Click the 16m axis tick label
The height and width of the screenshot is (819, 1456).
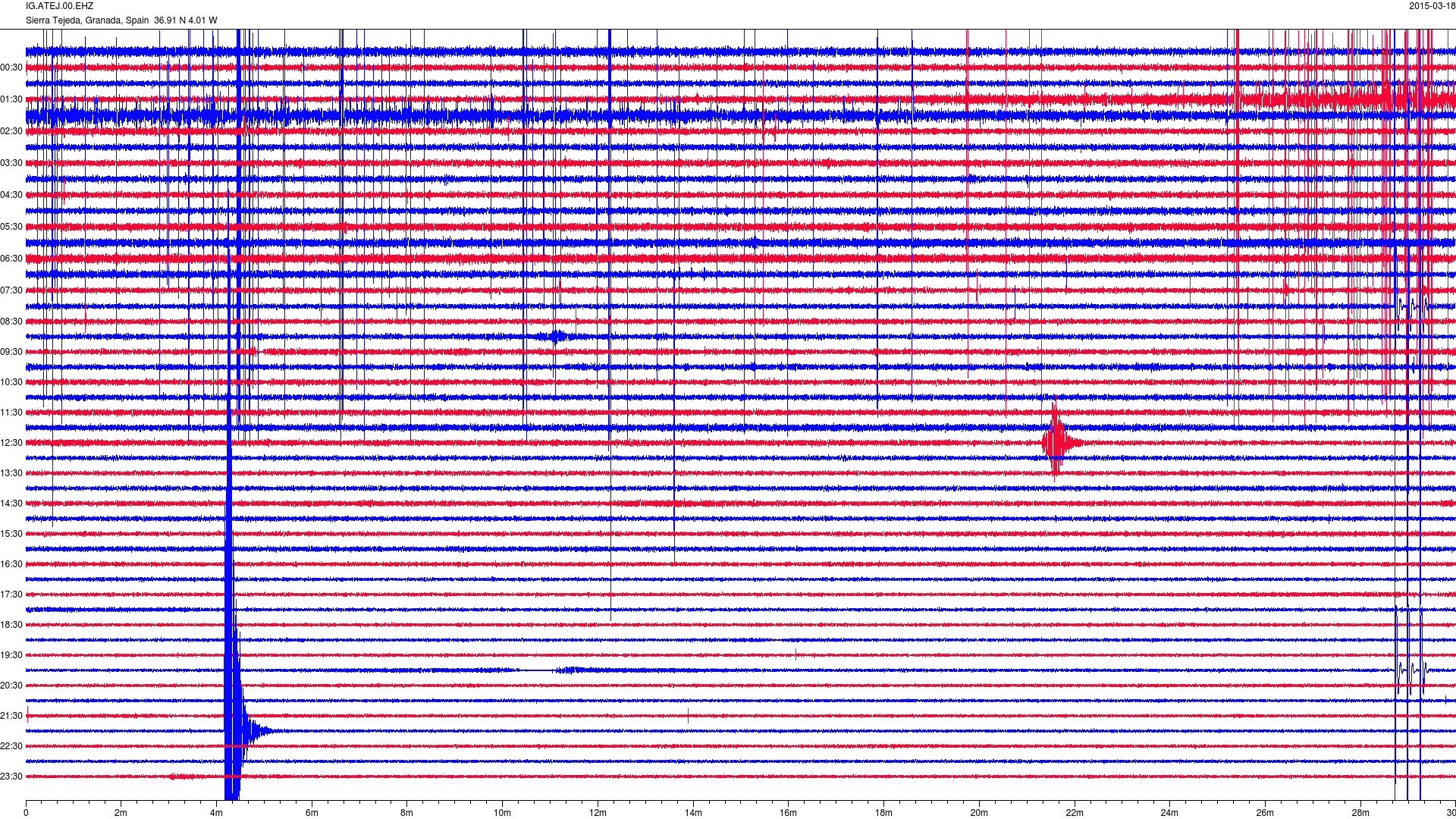click(x=789, y=813)
